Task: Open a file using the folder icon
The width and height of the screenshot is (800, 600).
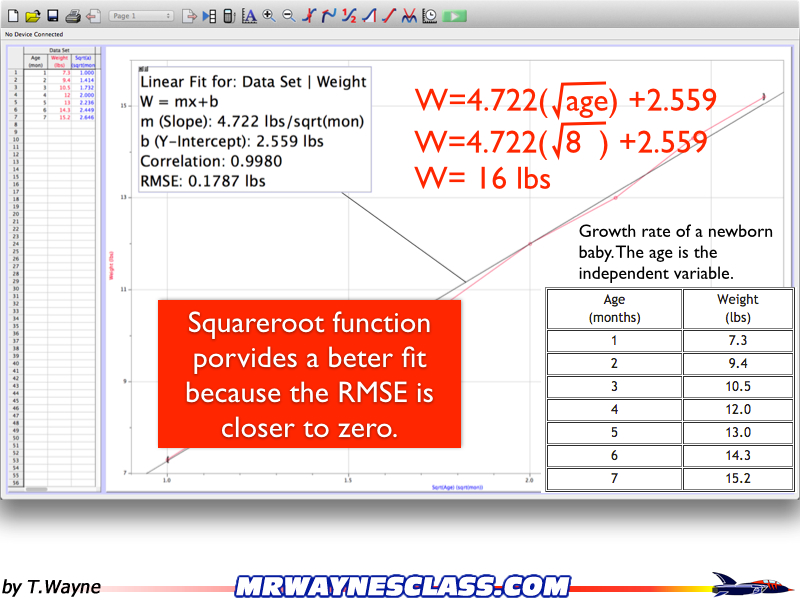Action: (32, 16)
